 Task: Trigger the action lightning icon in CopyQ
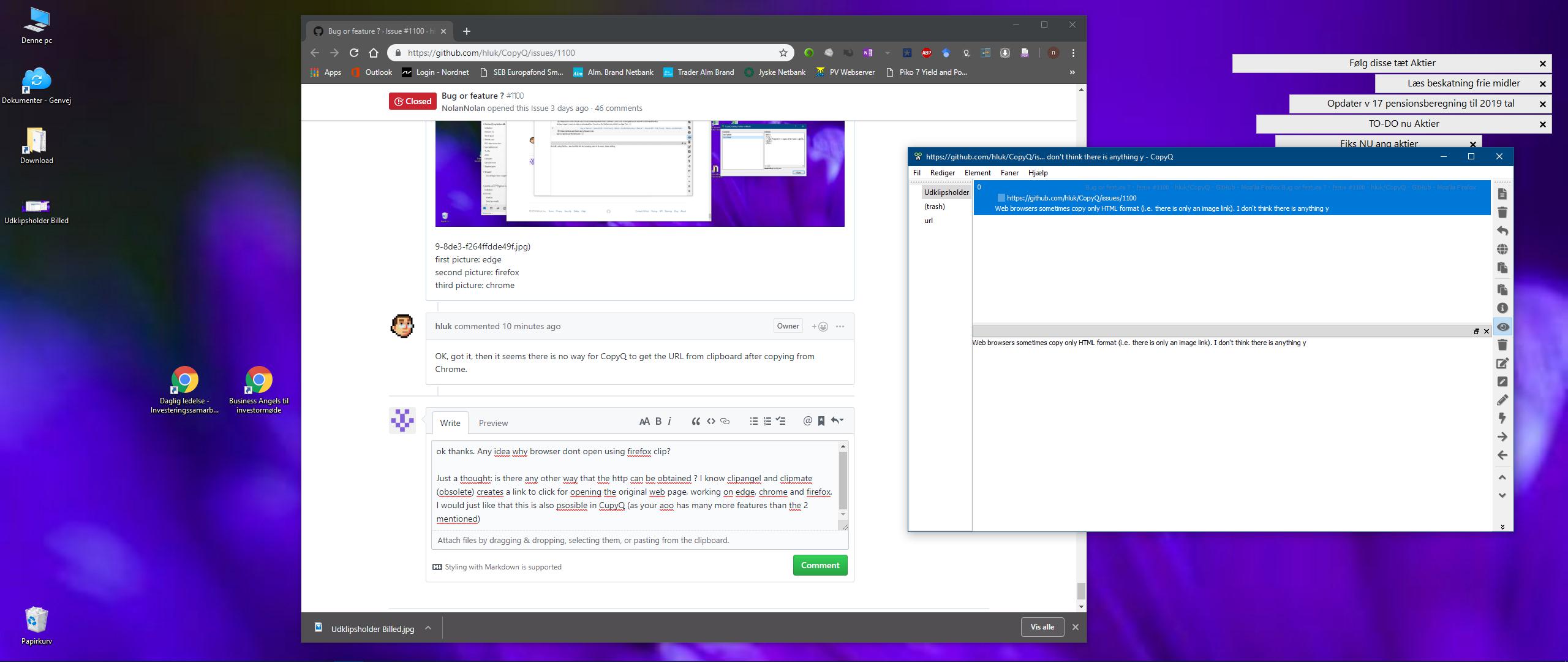(x=1502, y=418)
